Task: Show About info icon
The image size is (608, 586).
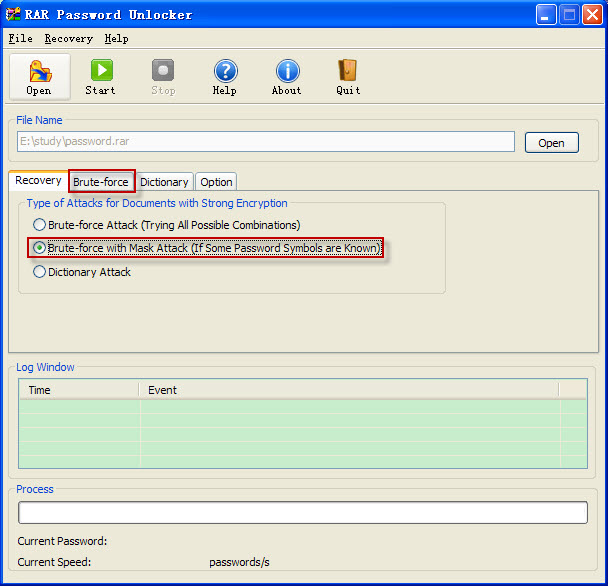Action: (x=287, y=77)
